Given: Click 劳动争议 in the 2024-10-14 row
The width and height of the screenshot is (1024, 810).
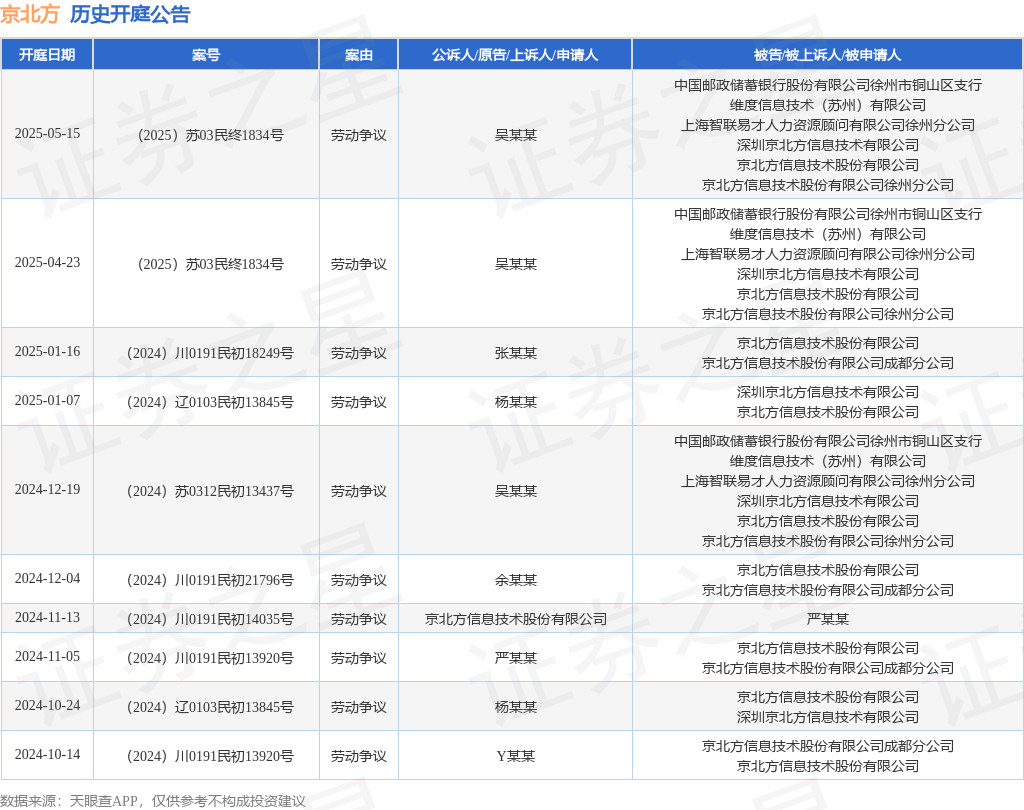Looking at the screenshot, I should [x=359, y=756].
